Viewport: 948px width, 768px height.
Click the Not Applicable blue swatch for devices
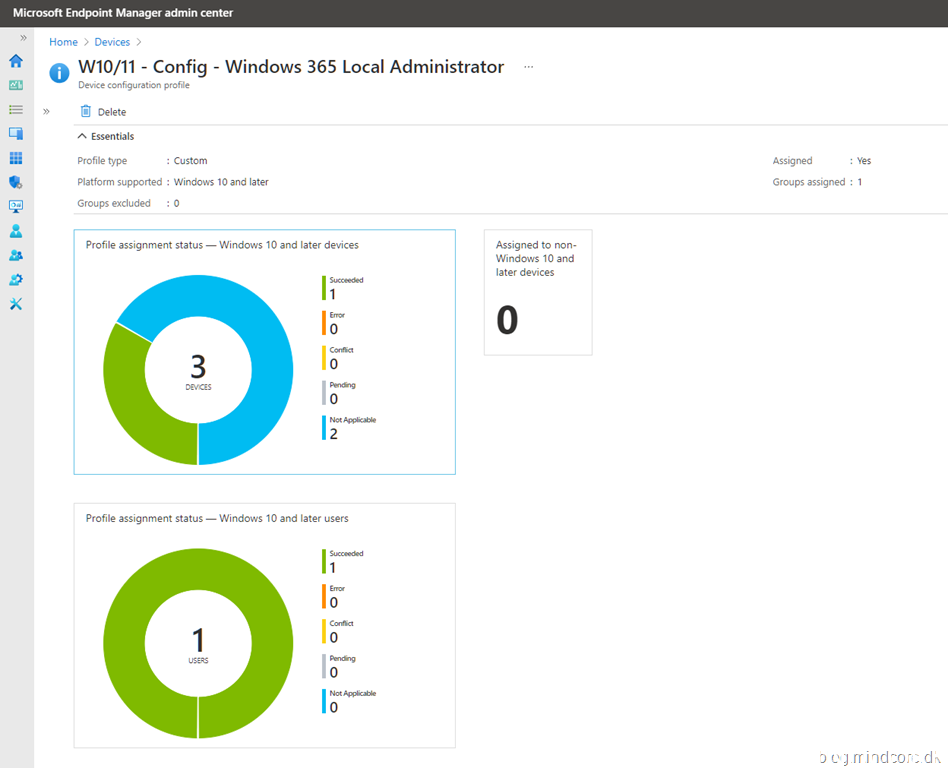[324, 428]
